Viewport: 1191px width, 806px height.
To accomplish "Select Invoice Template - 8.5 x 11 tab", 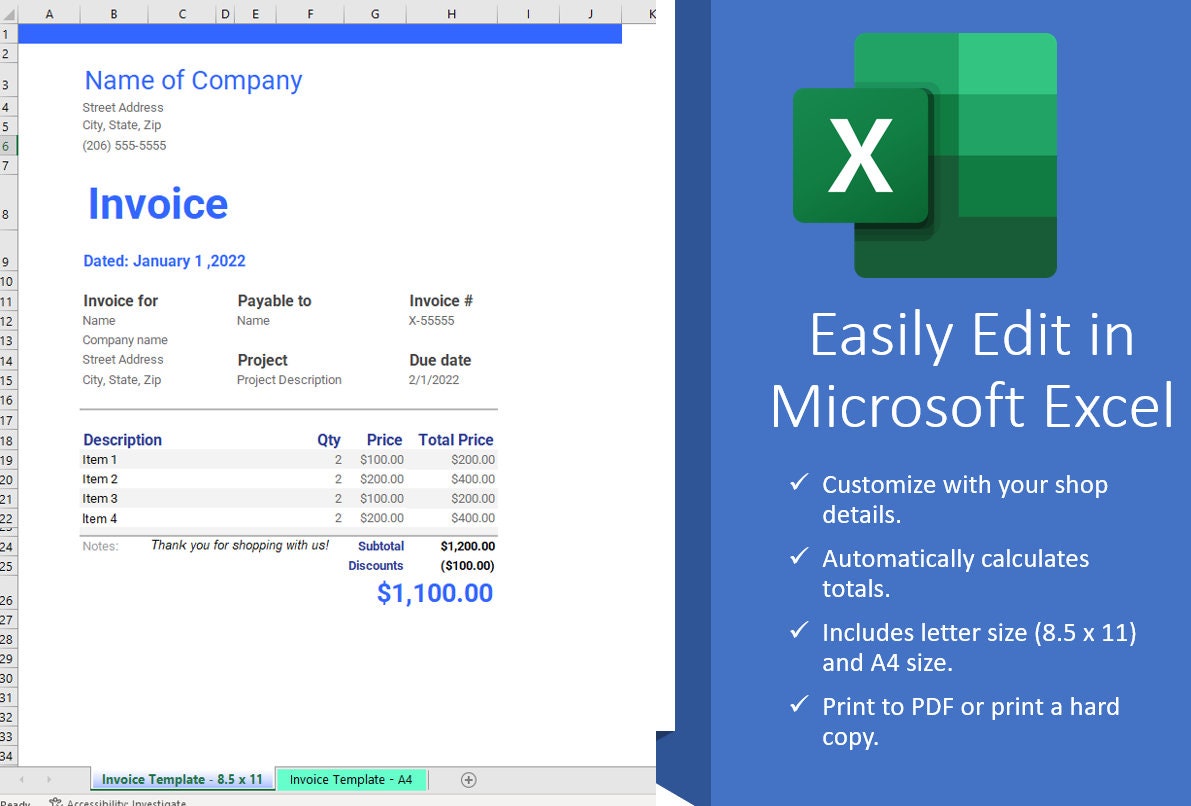I will [182, 779].
